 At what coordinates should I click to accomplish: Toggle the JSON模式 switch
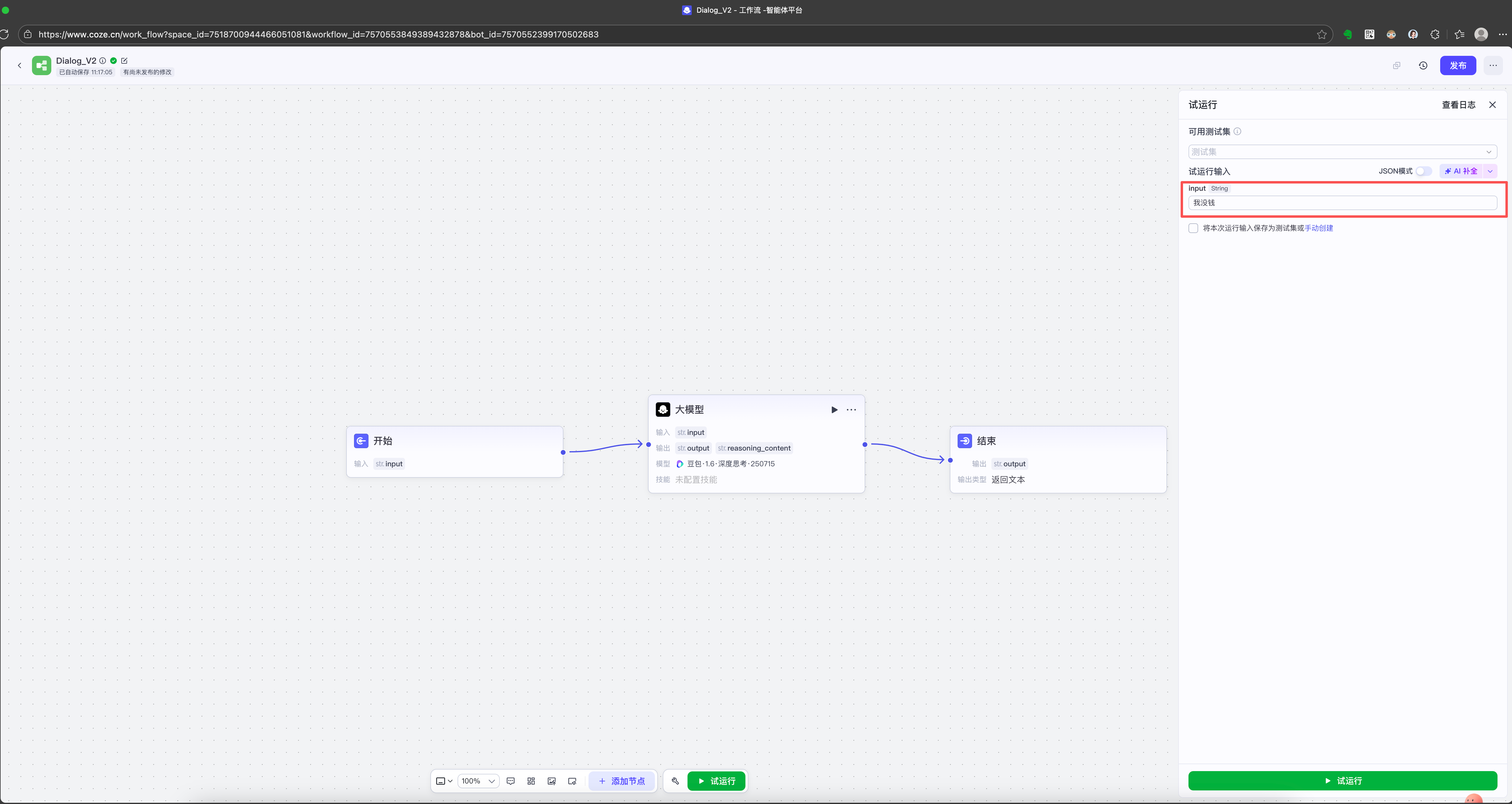point(1423,171)
